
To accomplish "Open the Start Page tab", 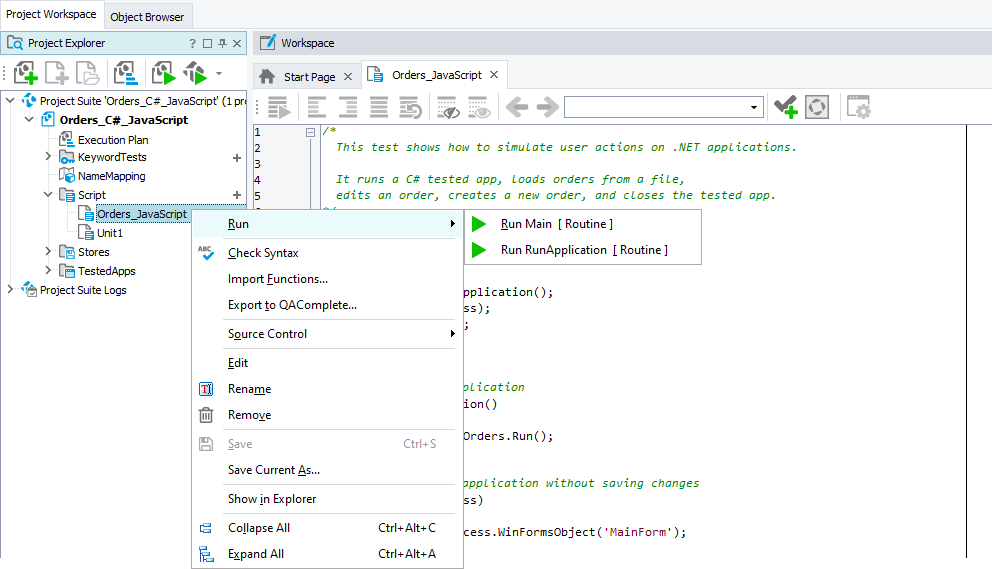I will point(309,76).
